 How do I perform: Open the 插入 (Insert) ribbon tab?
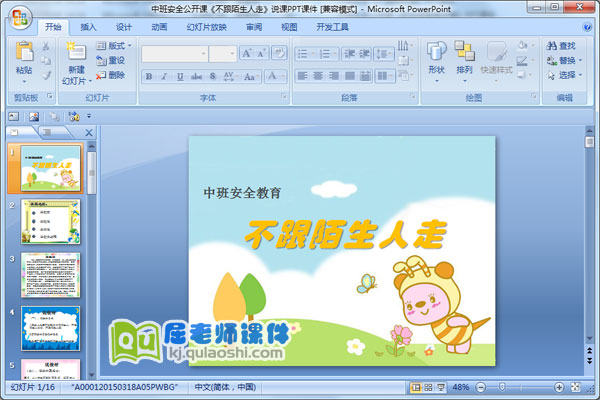[x=89, y=27]
